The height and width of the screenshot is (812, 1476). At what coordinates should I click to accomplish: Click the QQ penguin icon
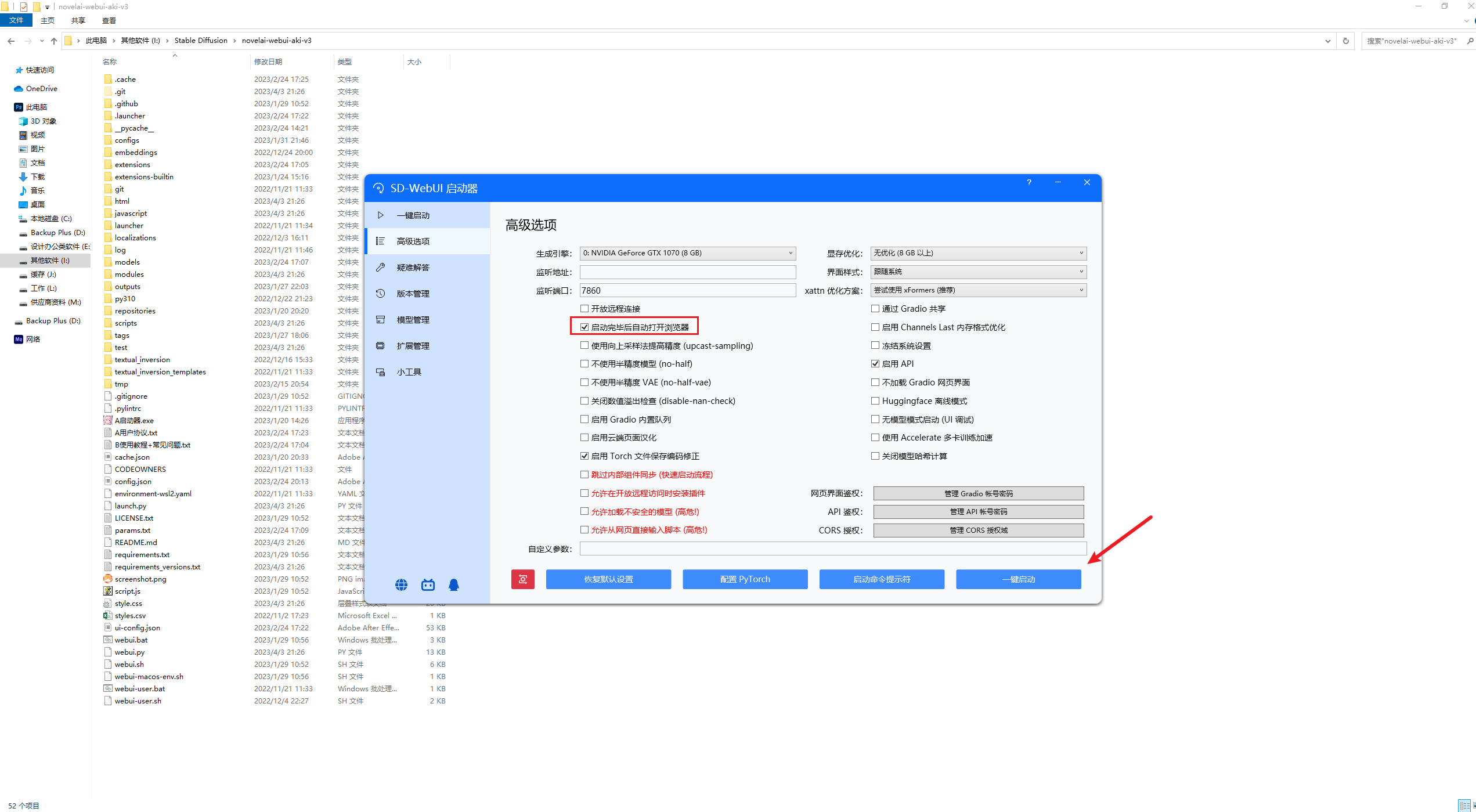pos(454,584)
